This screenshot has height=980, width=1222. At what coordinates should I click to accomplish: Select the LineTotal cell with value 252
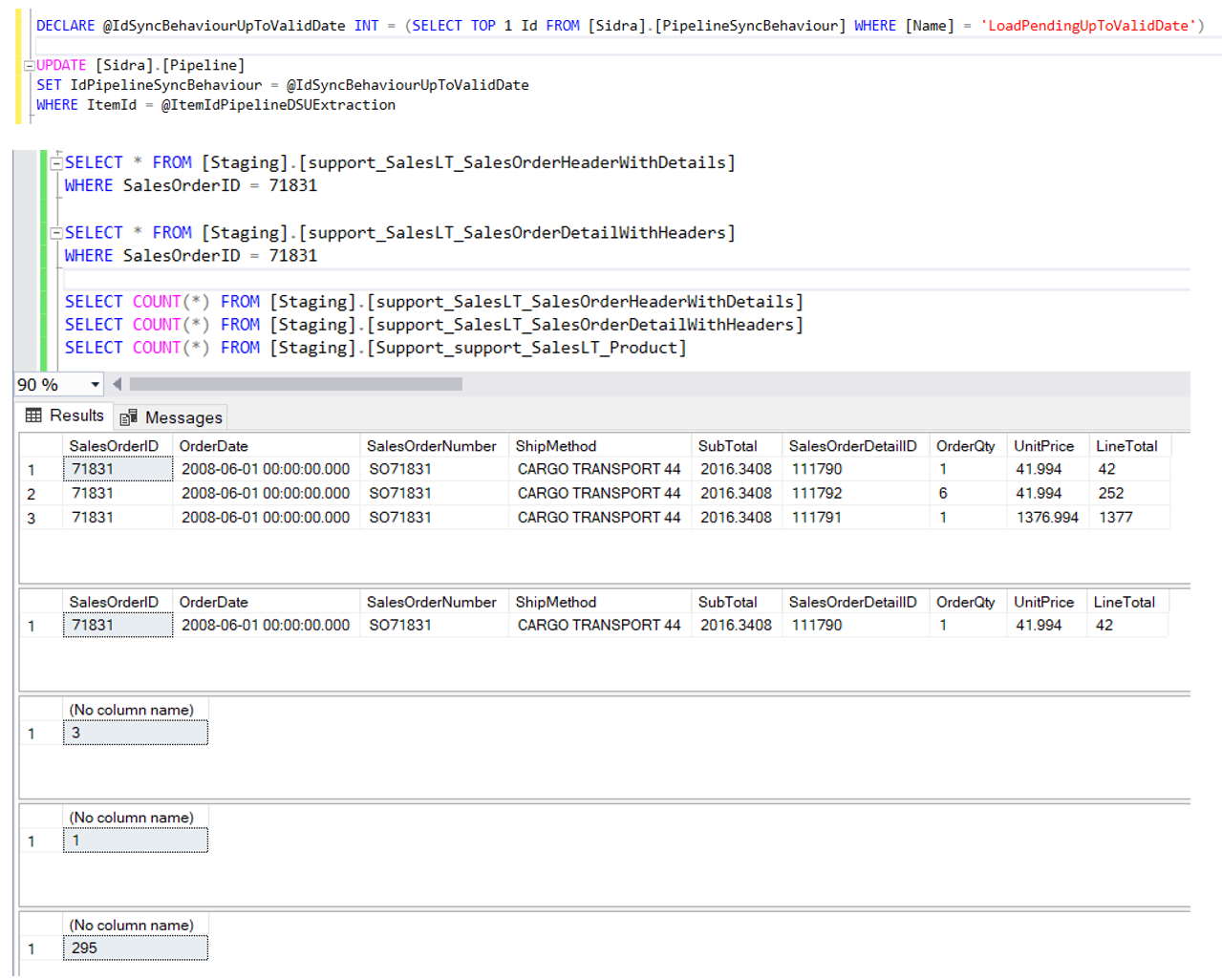click(1111, 494)
